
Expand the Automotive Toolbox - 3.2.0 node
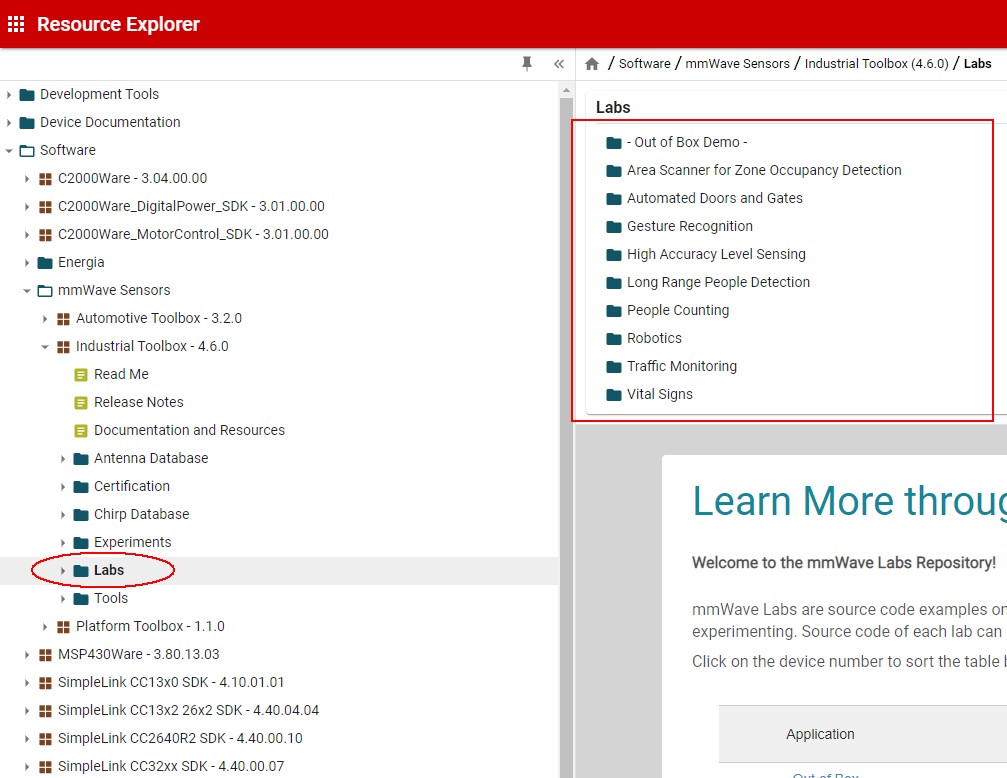pos(45,319)
